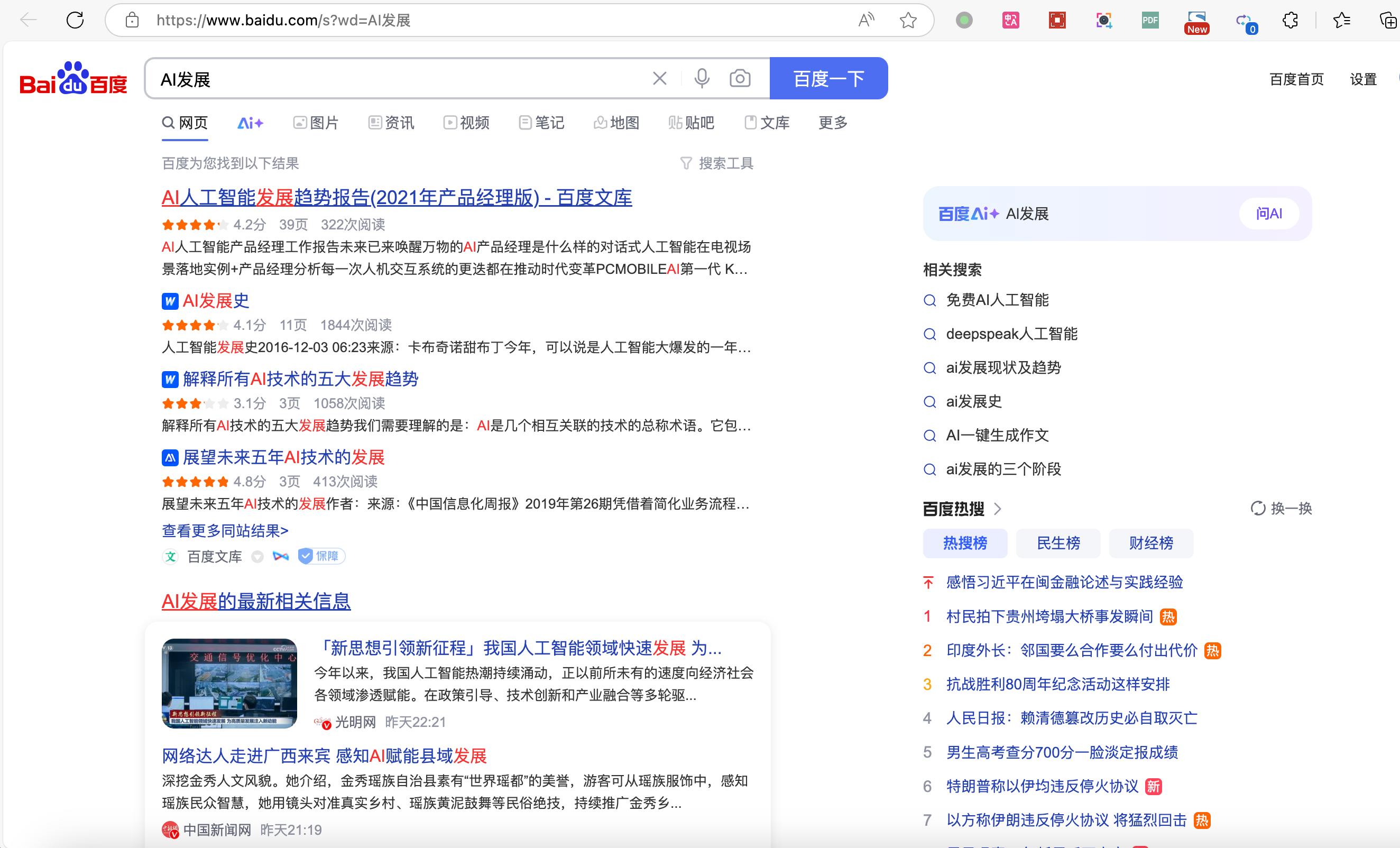Image resolution: width=1400 pixels, height=848 pixels.
Task: Switch to the 地图 tab
Action: (x=616, y=123)
